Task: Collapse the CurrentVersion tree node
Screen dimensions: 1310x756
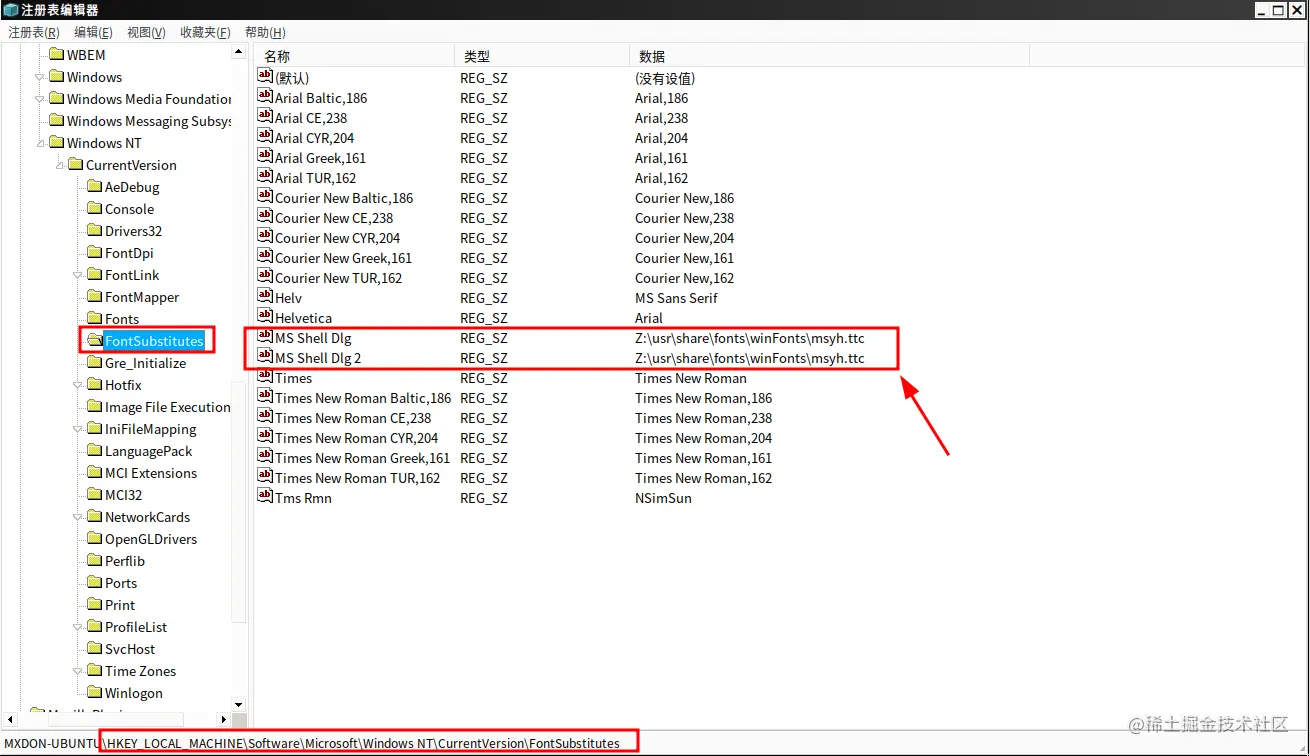Action: click(x=60, y=165)
